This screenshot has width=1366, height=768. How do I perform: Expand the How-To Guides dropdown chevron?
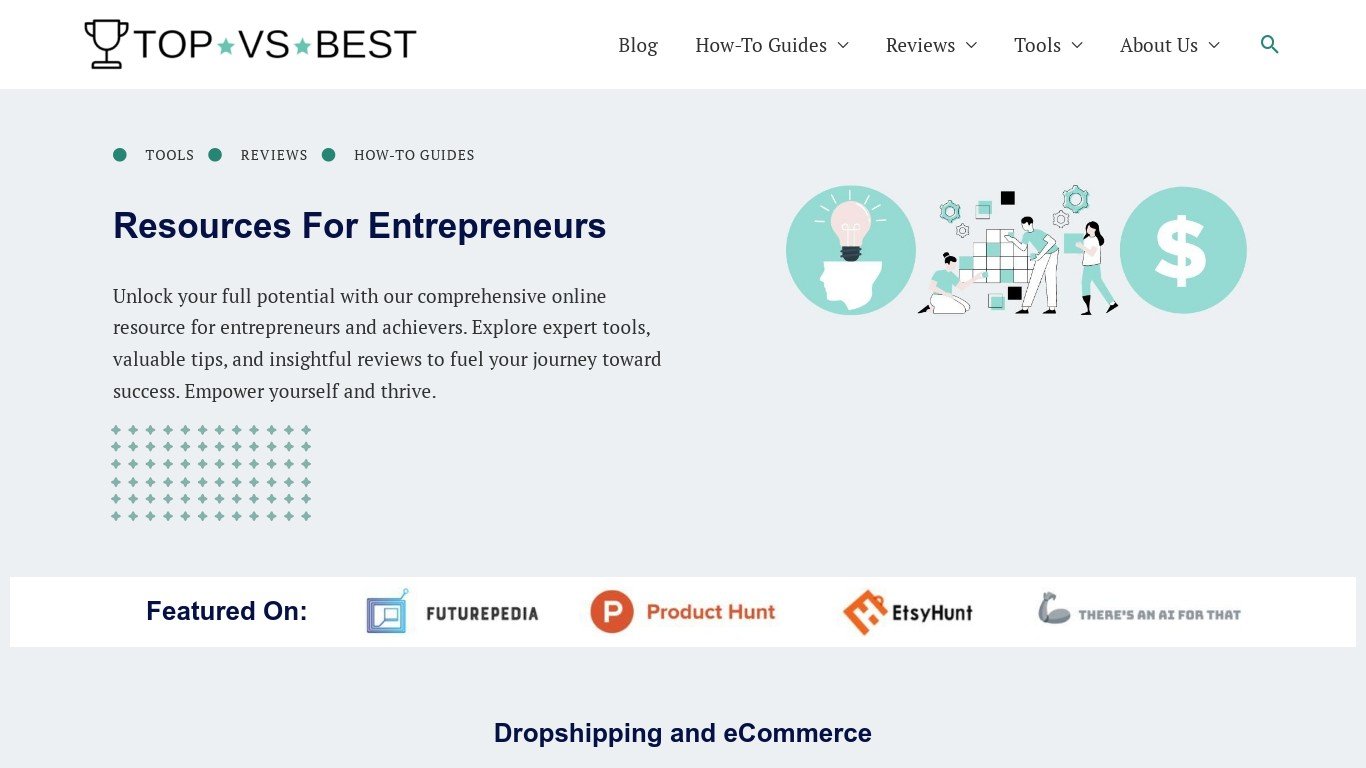[x=843, y=45]
